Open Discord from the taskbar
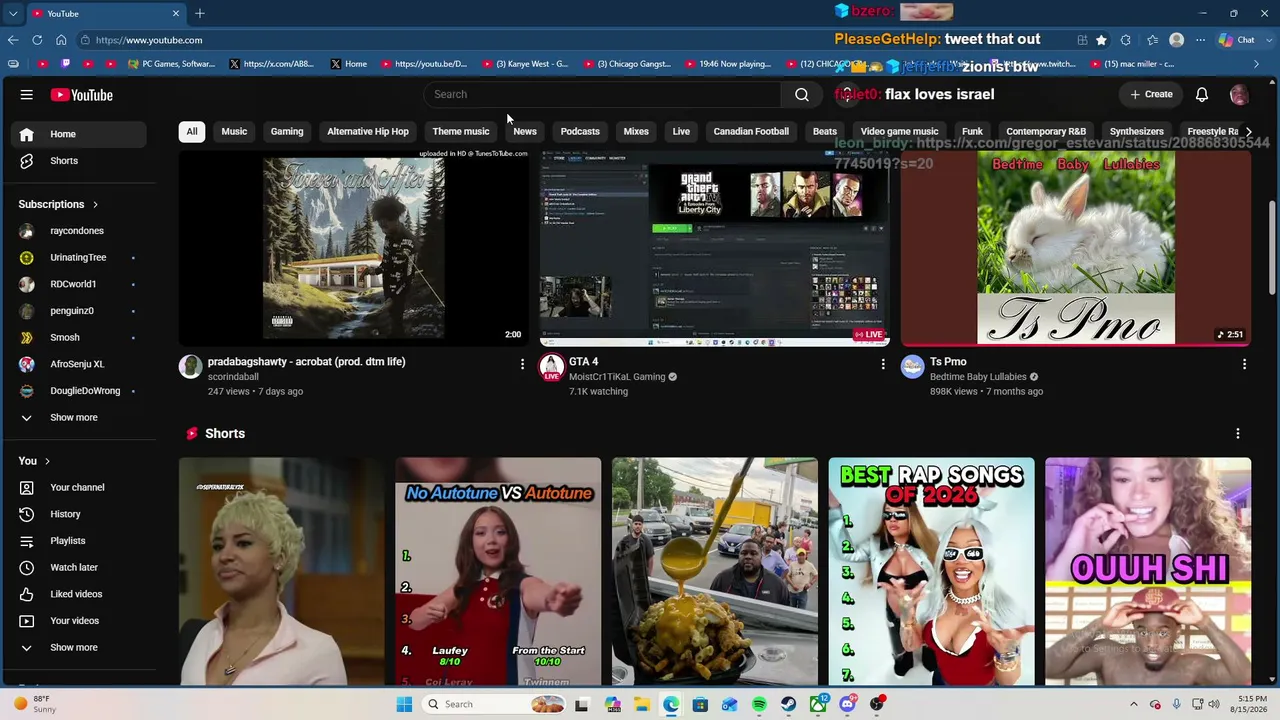 tap(848, 704)
